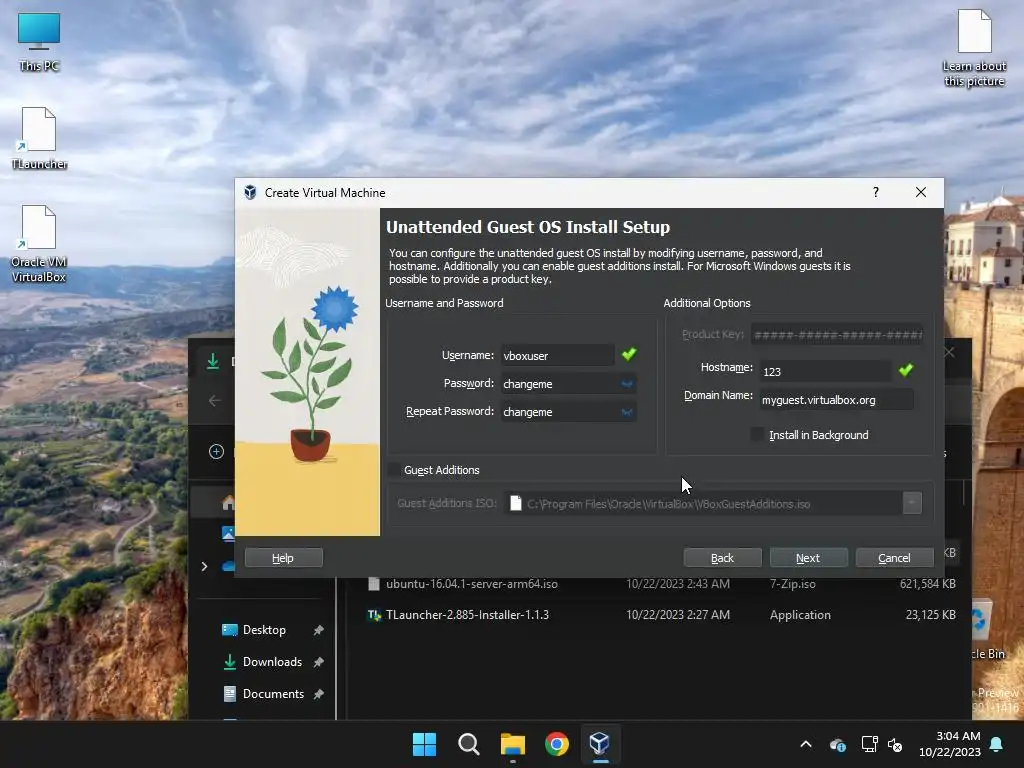
Task: Open Learn about this picture icon
Action: point(974,48)
